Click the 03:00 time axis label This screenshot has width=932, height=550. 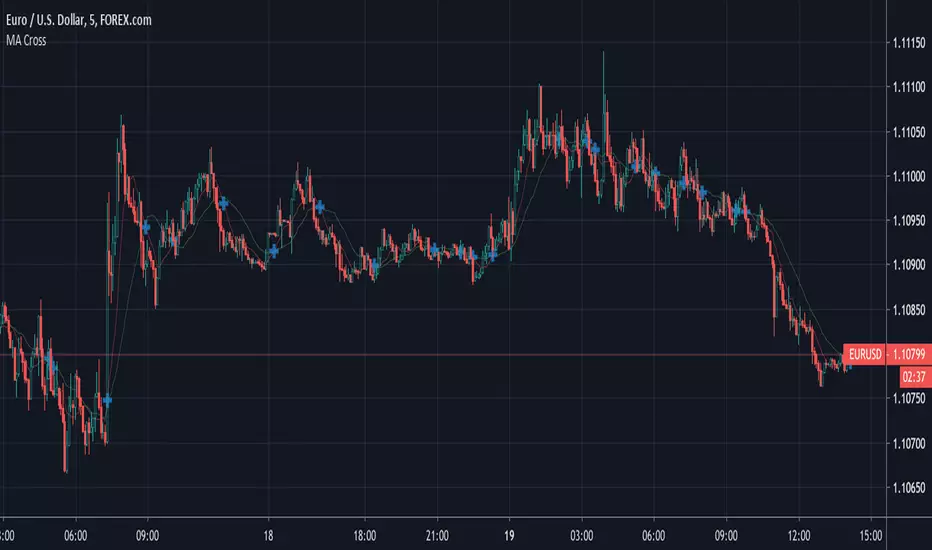pos(581,536)
